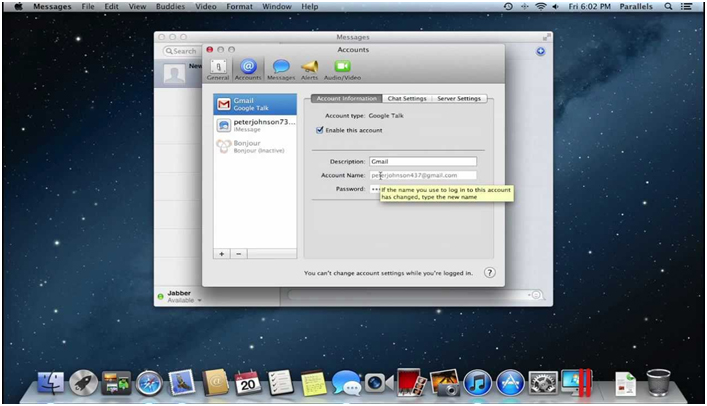Open the volume control in menu bar
Screen dimensions: 707x406
(x=556, y=6)
